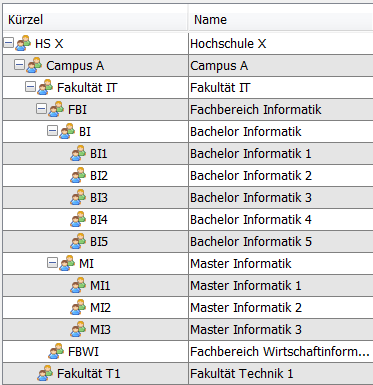Image resolution: width=373 pixels, height=385 pixels.
Task: Click the group icon beside HS X
Action: tap(23, 43)
